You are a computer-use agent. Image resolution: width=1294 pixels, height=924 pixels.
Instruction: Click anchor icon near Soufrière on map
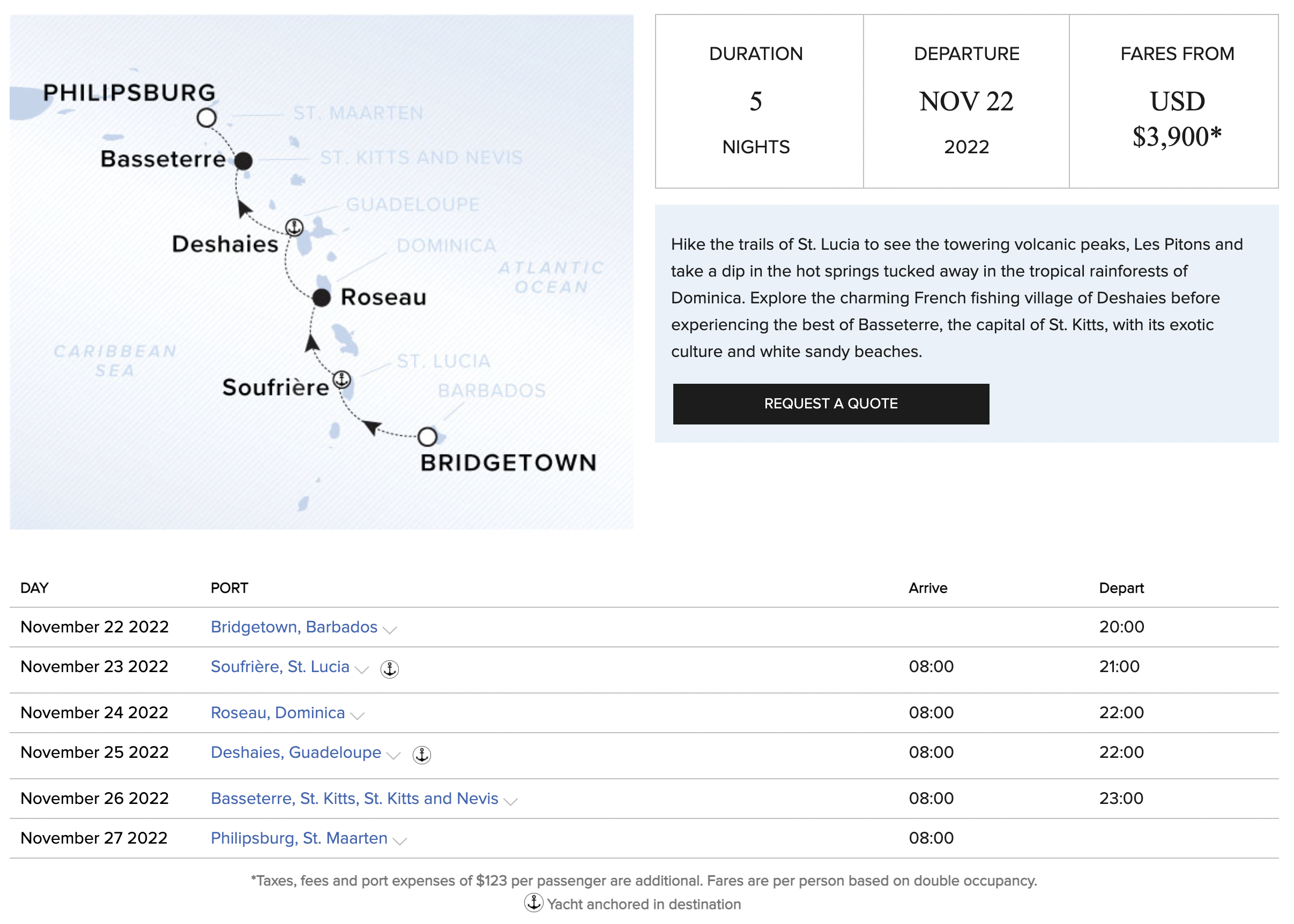pyautogui.click(x=341, y=379)
